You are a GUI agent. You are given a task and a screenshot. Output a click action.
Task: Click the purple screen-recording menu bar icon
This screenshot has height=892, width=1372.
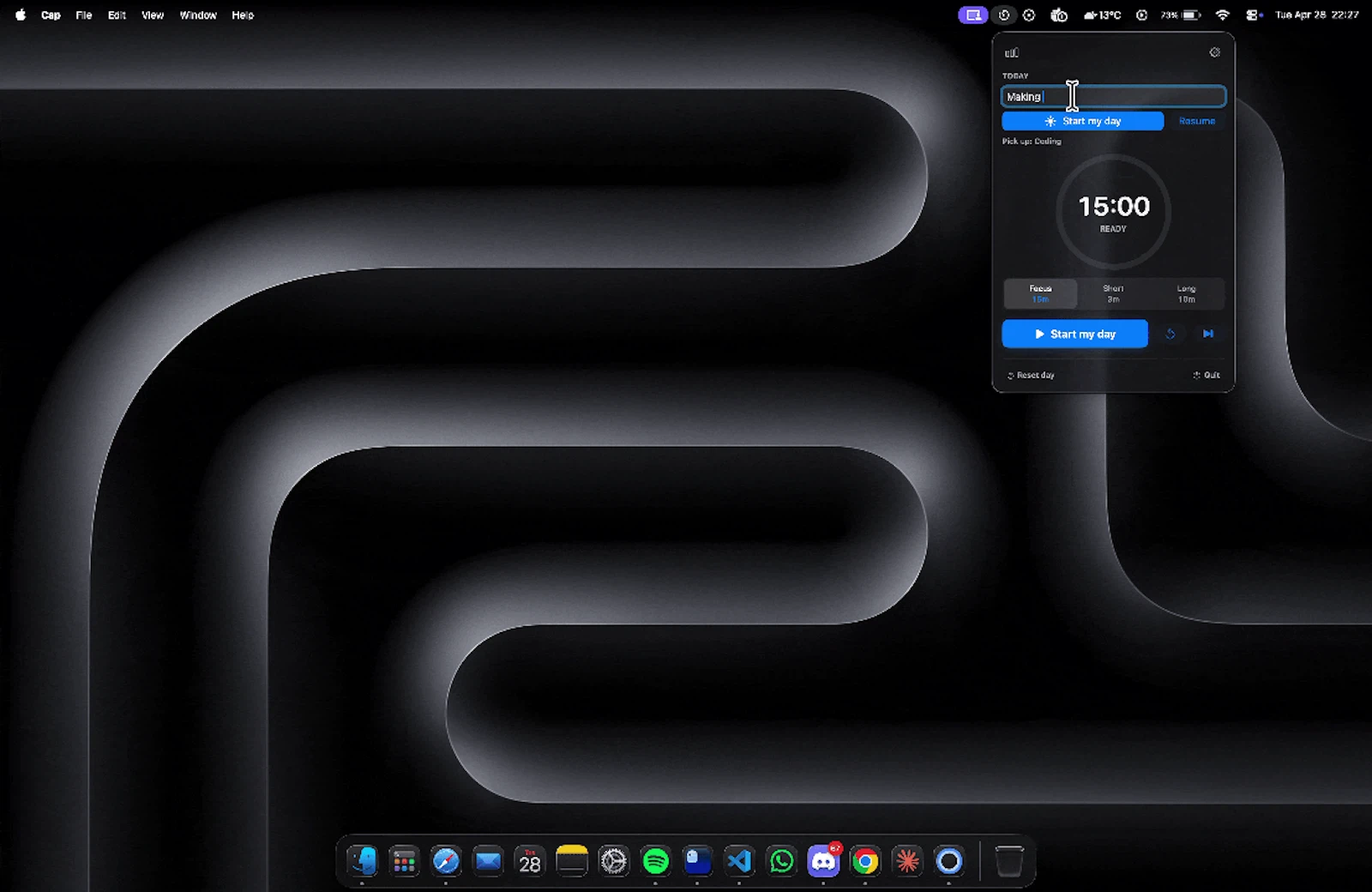(x=972, y=15)
